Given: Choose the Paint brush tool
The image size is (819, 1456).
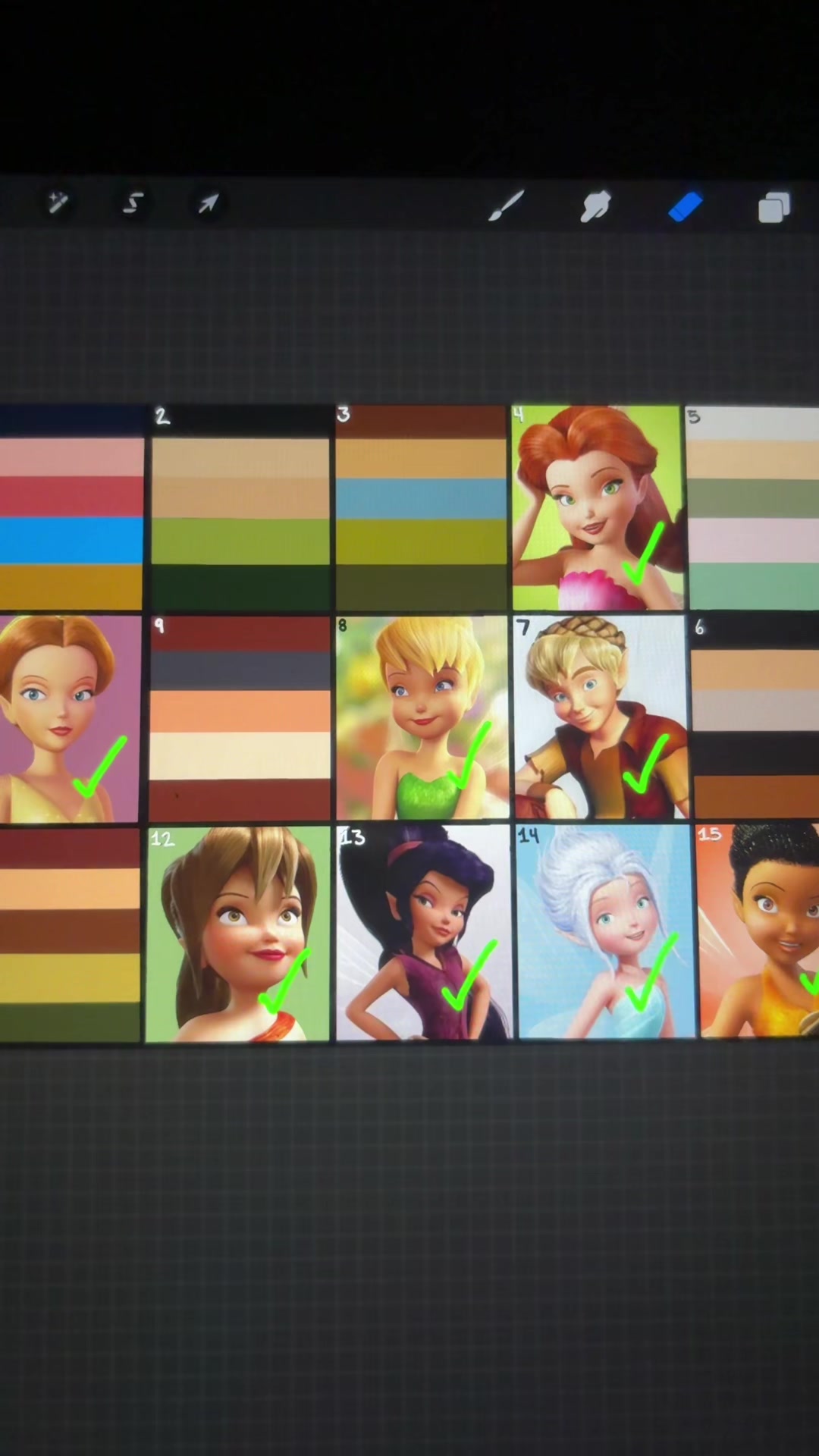Looking at the screenshot, I should click(x=506, y=206).
